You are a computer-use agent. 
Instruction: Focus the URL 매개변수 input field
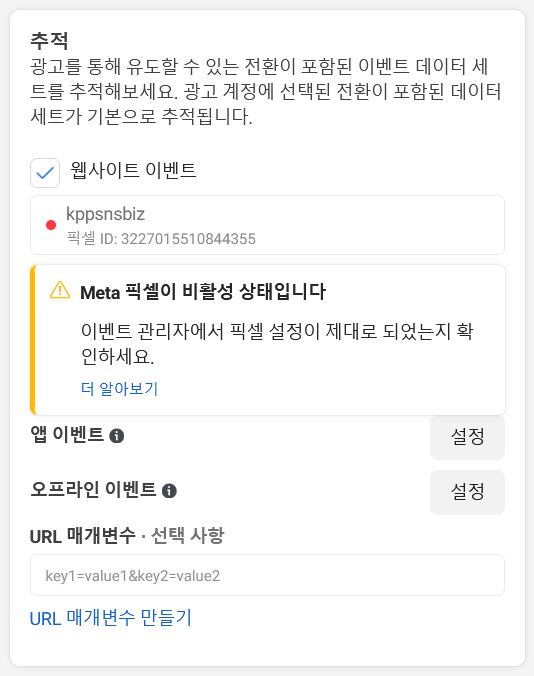267,575
